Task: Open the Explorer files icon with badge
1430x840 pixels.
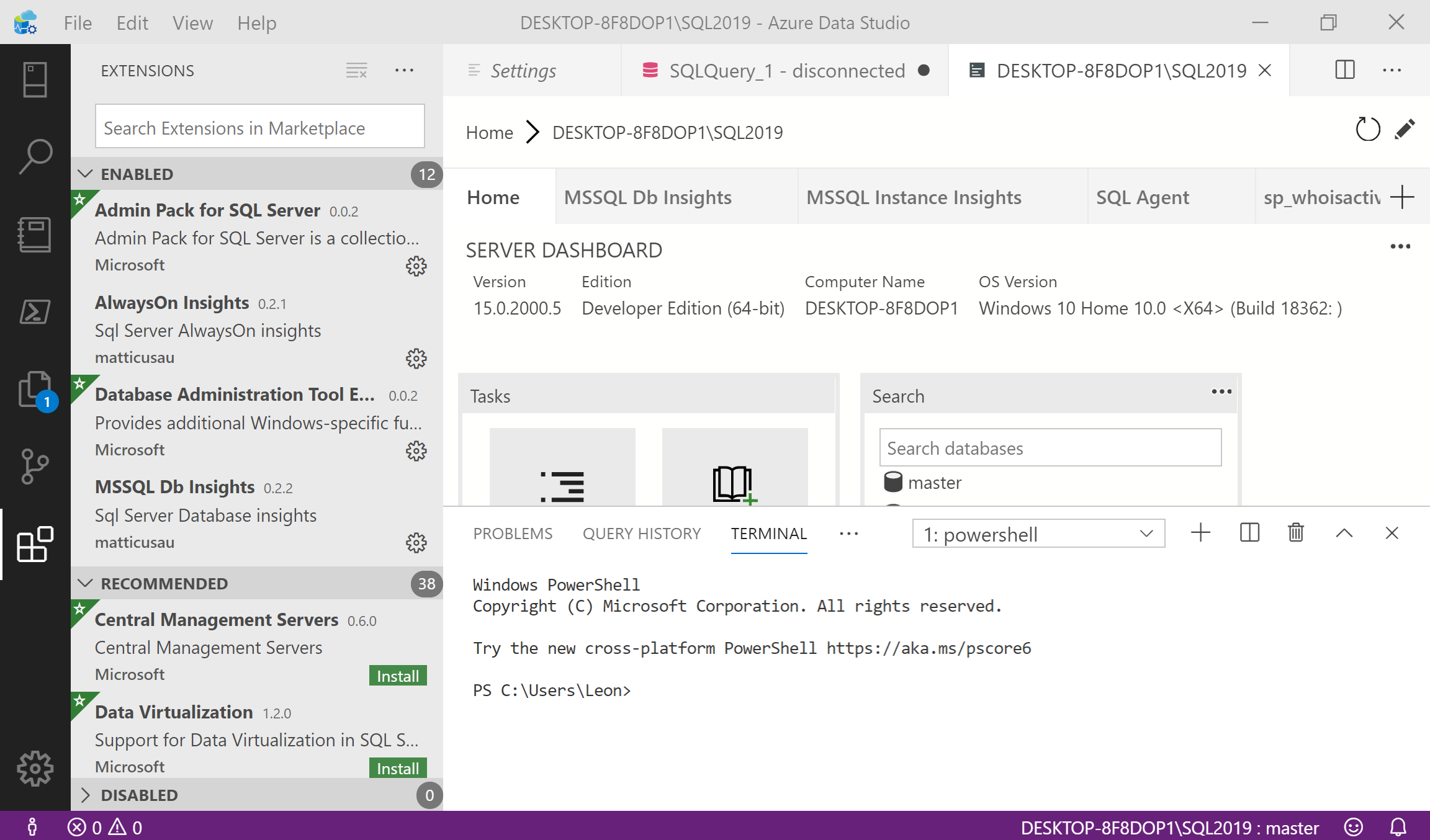Action: coord(35,390)
